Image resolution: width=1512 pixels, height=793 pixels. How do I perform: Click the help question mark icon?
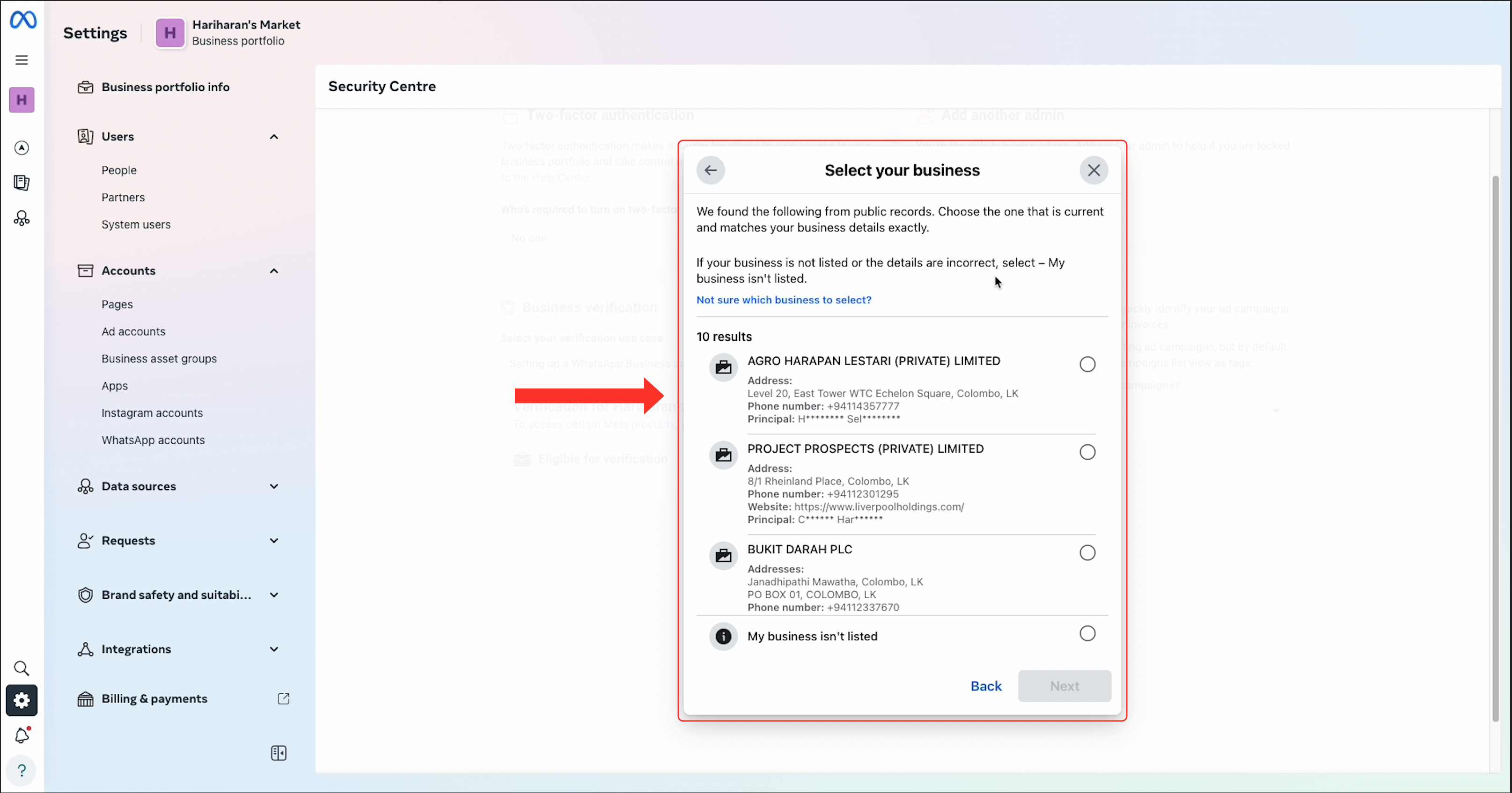click(22, 770)
